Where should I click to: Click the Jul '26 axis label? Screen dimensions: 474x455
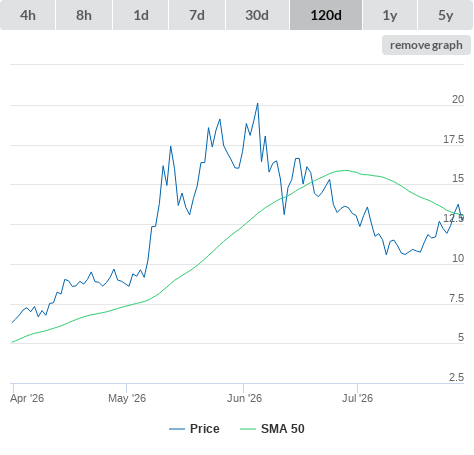tap(357, 398)
